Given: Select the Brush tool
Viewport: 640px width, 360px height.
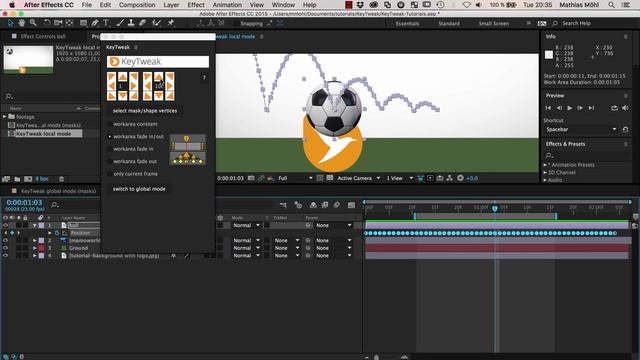Looking at the screenshot, I should point(120,23).
